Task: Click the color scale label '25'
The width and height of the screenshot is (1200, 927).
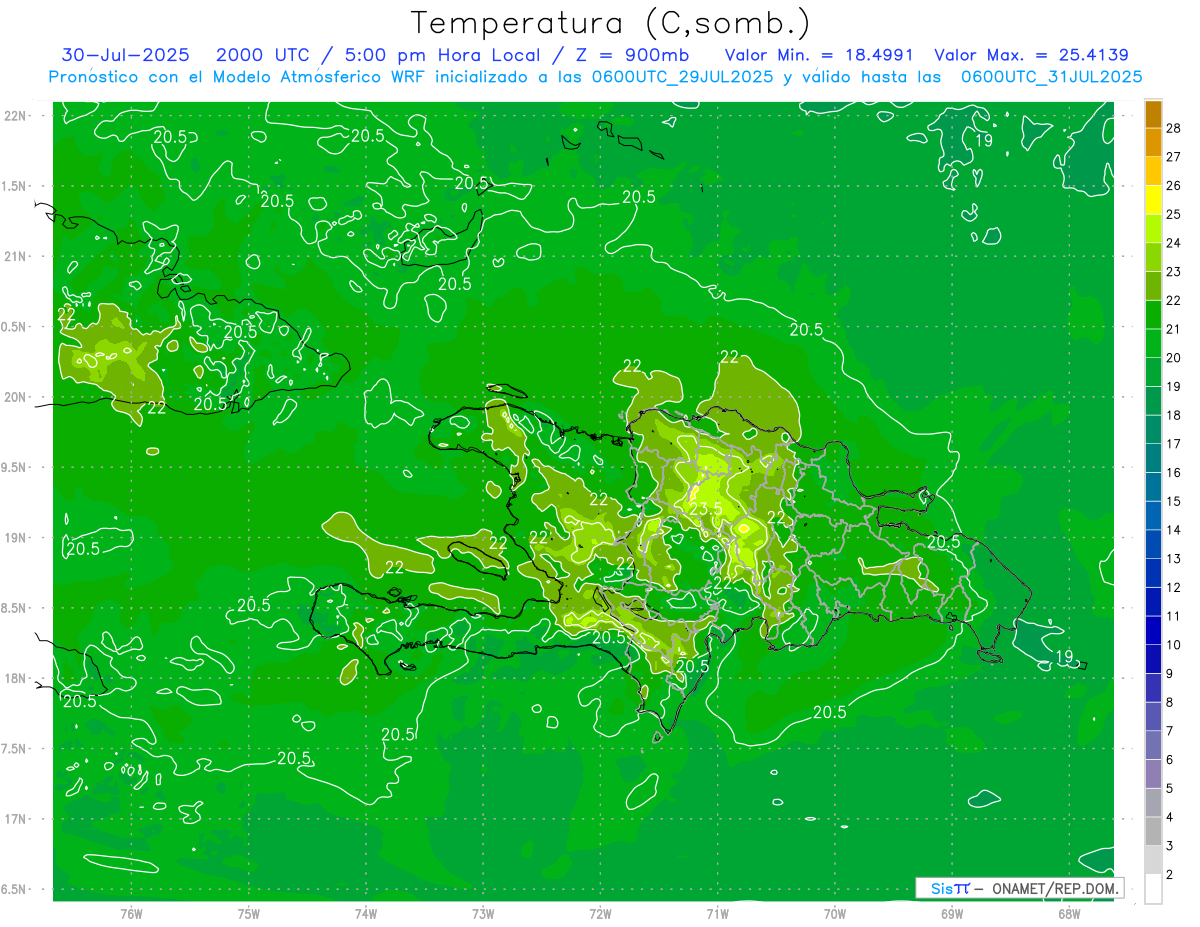Action: [1174, 214]
